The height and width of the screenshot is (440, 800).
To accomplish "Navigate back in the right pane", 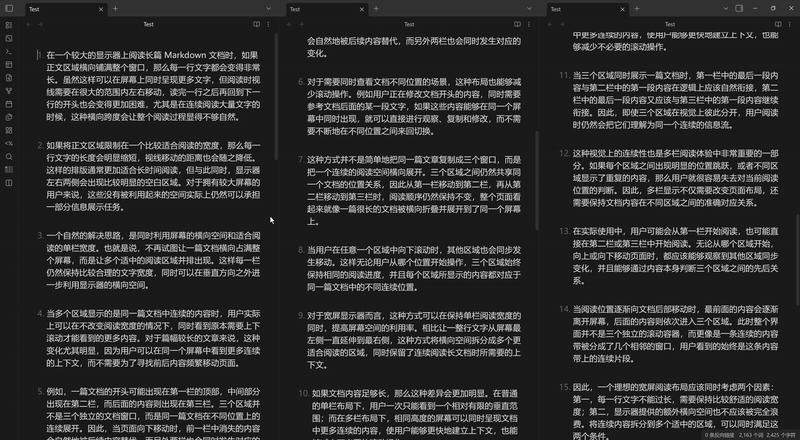I will (x=551, y=25).
